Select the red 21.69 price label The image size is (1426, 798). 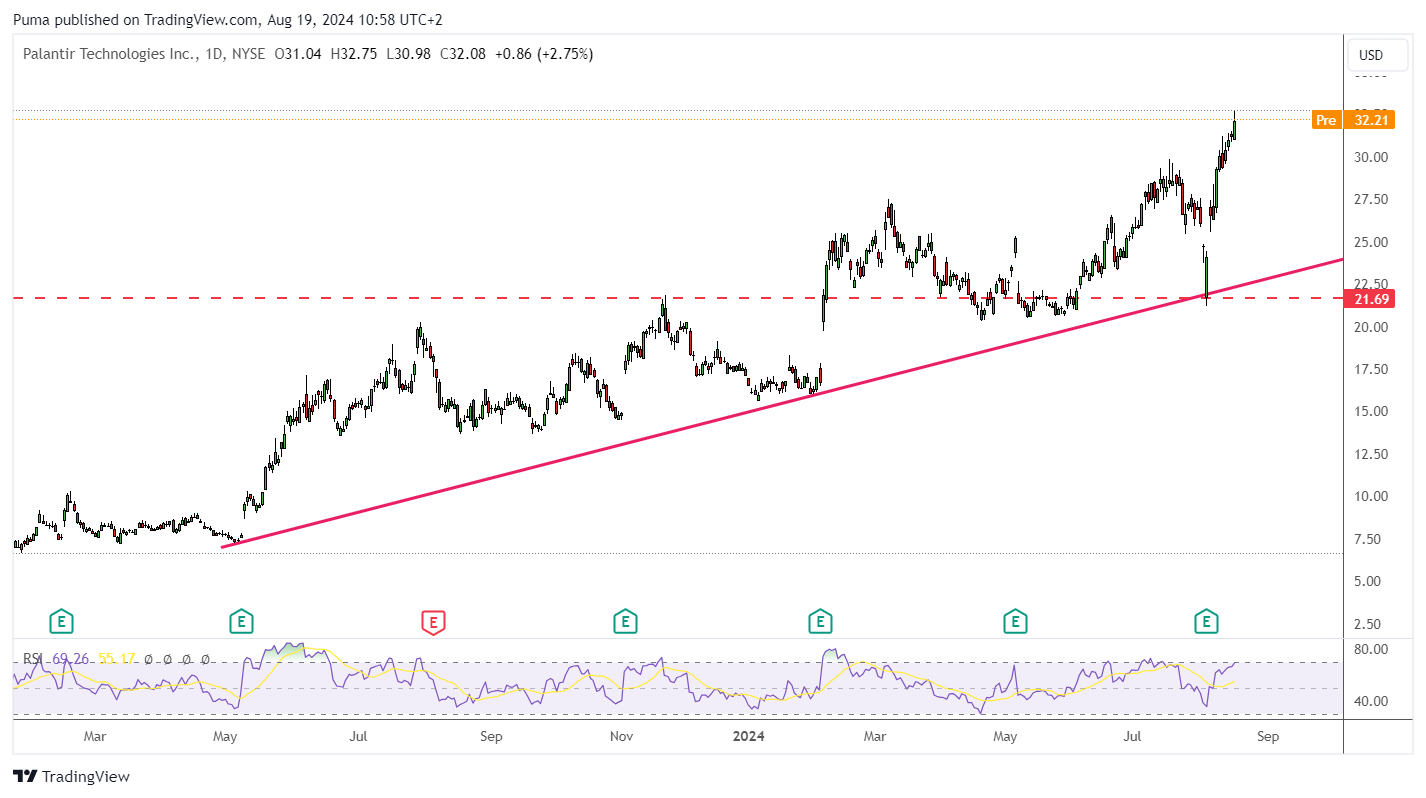[x=1369, y=299]
